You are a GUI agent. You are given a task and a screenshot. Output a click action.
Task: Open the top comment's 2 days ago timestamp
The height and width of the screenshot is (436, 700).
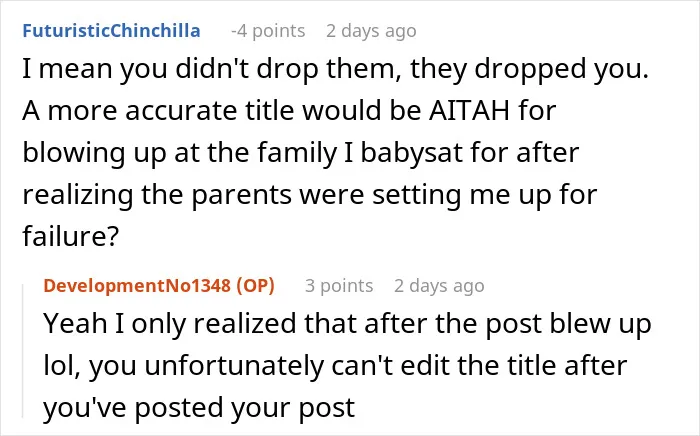(x=371, y=31)
